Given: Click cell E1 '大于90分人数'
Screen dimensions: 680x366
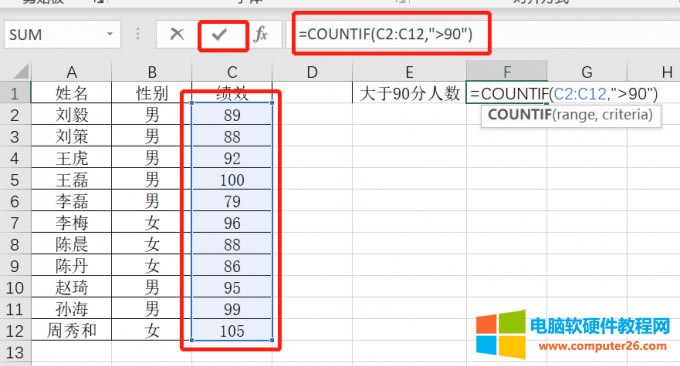Looking at the screenshot, I should pyautogui.click(x=409, y=93).
